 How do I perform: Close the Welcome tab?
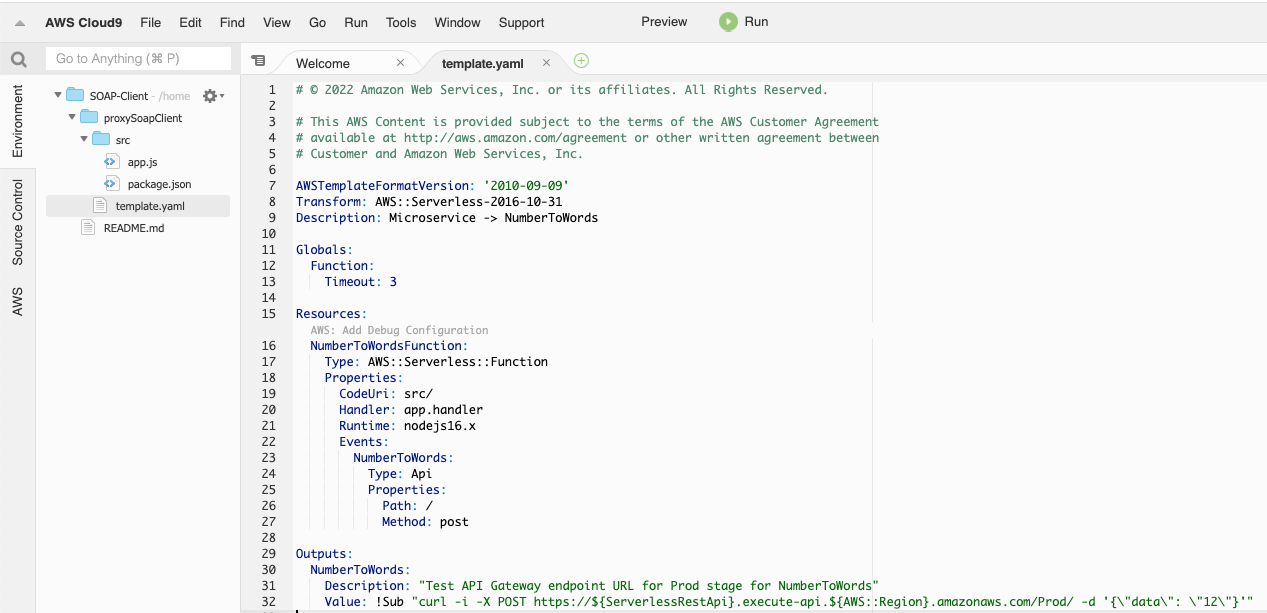400,62
